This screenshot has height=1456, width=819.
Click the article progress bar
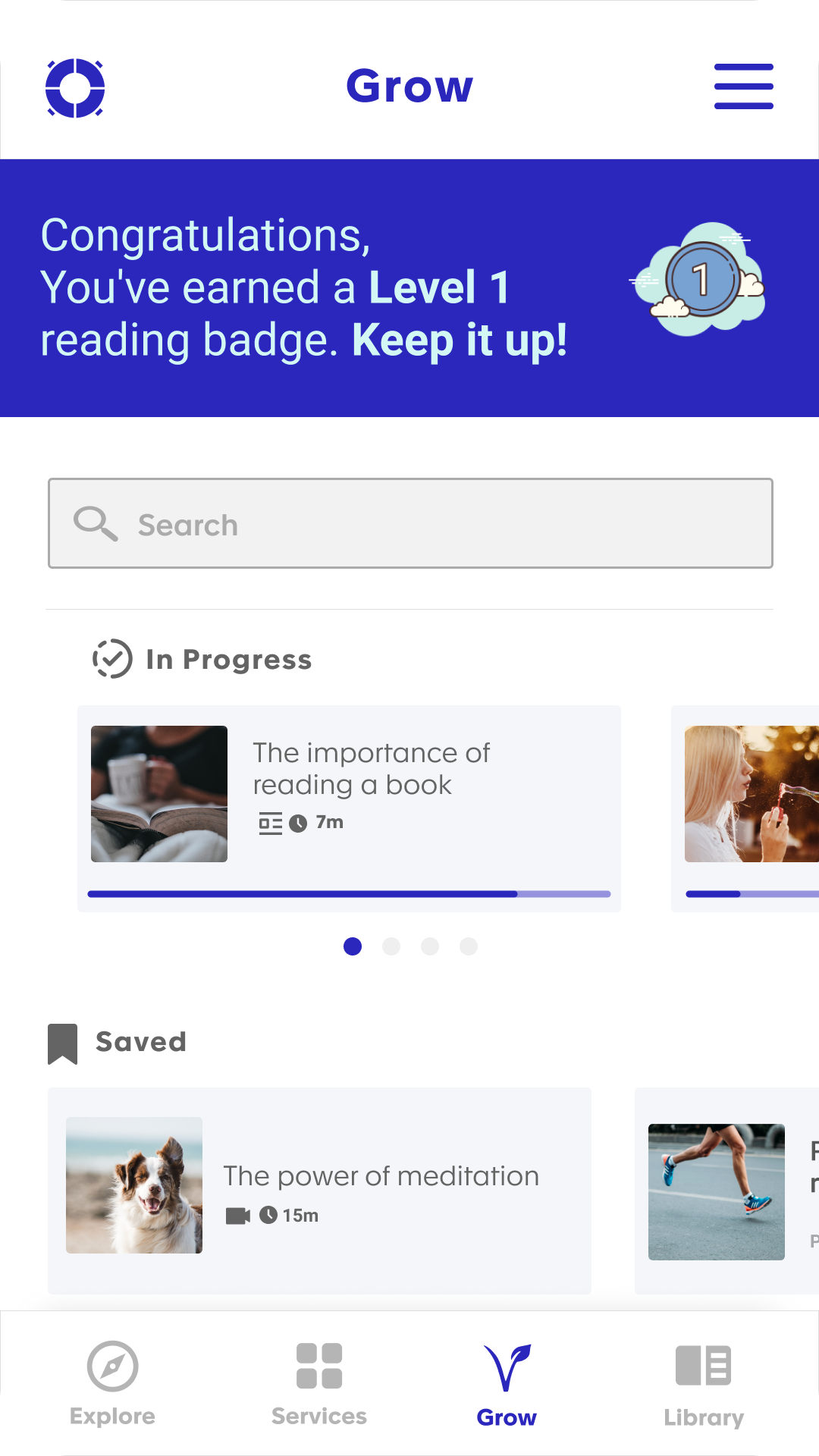click(x=349, y=894)
